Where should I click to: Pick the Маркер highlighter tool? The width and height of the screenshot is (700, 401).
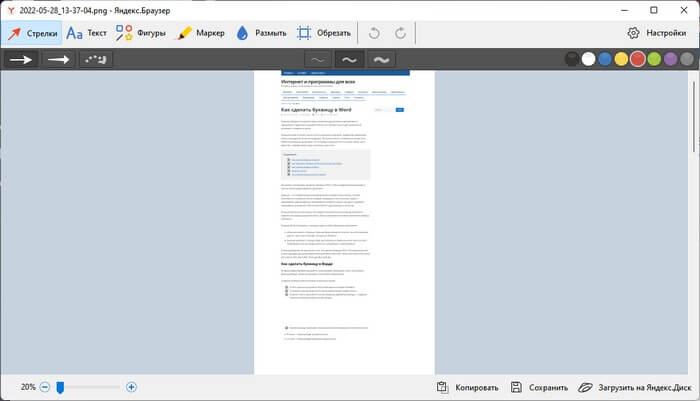click(200, 33)
